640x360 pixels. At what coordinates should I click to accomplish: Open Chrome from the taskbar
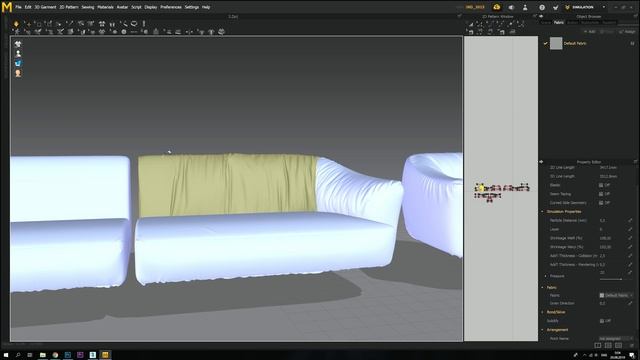coord(55,355)
